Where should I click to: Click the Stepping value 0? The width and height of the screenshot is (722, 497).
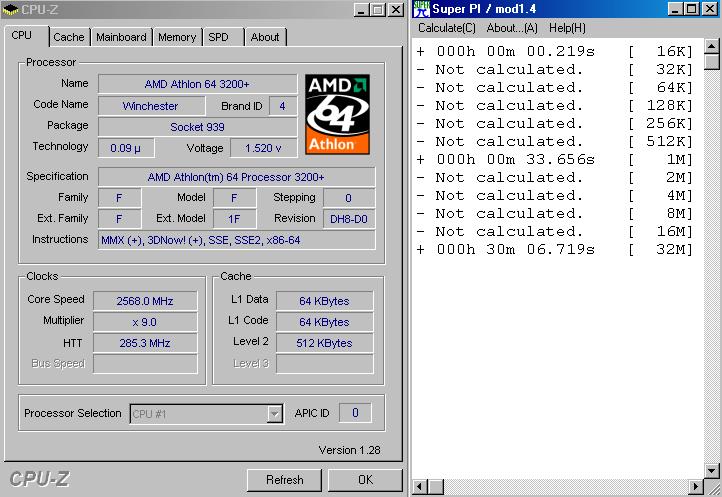pyautogui.click(x=349, y=198)
